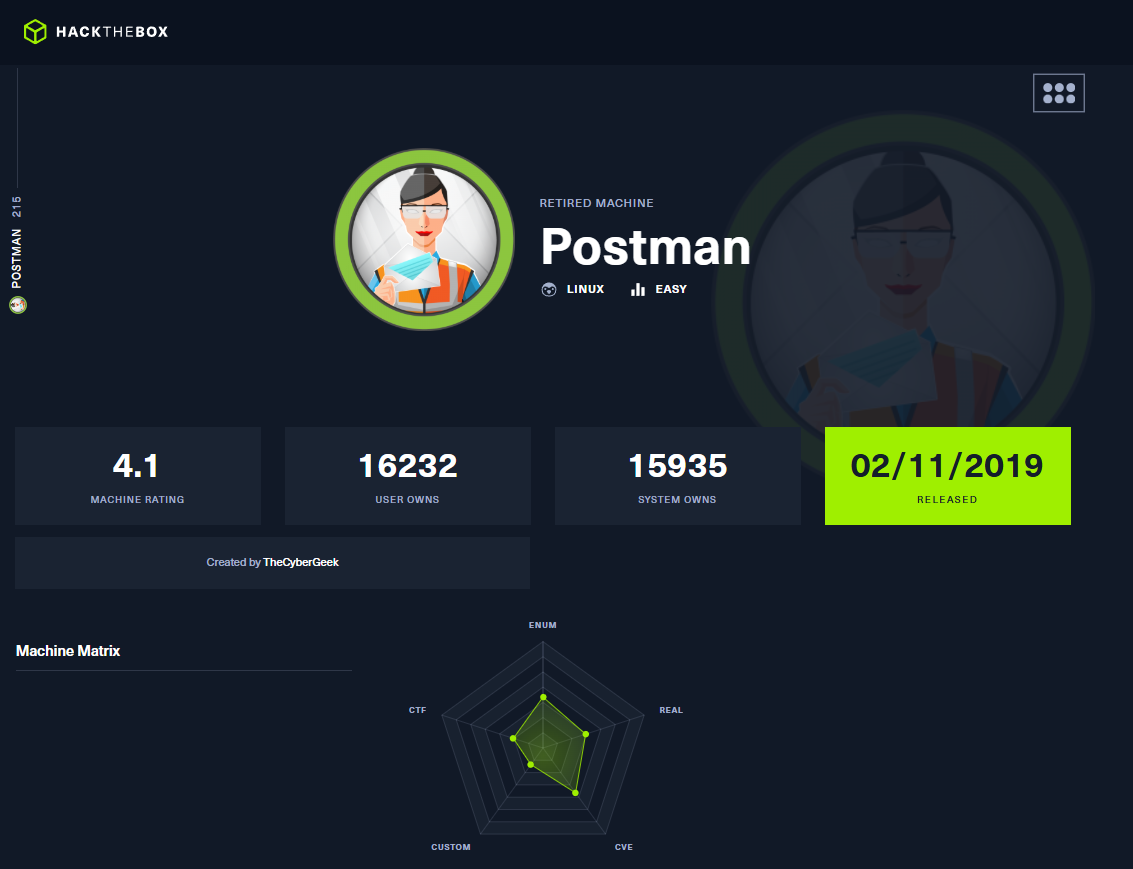Click the Postman machine title
This screenshot has width=1133, height=869.
(x=645, y=246)
